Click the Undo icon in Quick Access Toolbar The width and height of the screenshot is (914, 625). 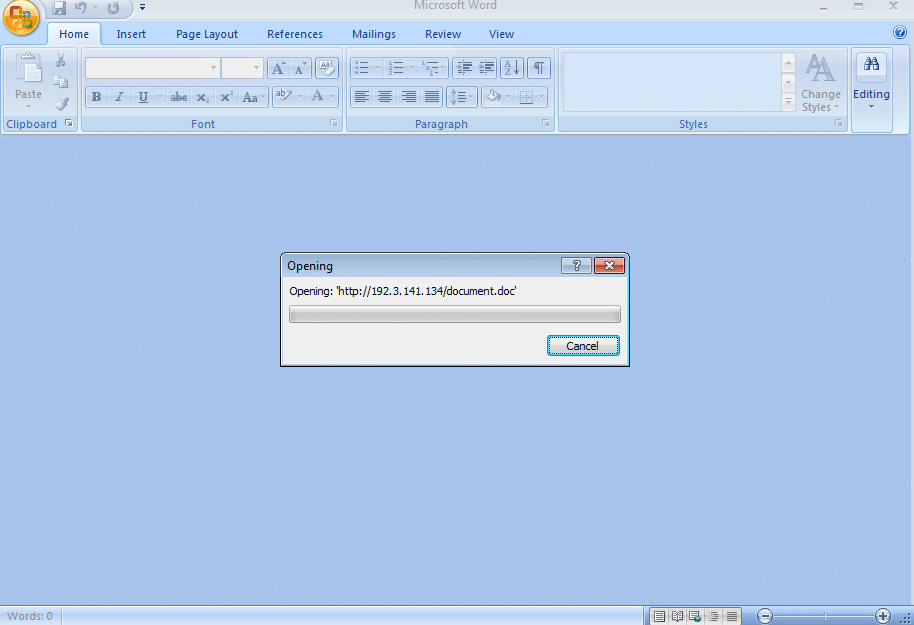click(80, 8)
